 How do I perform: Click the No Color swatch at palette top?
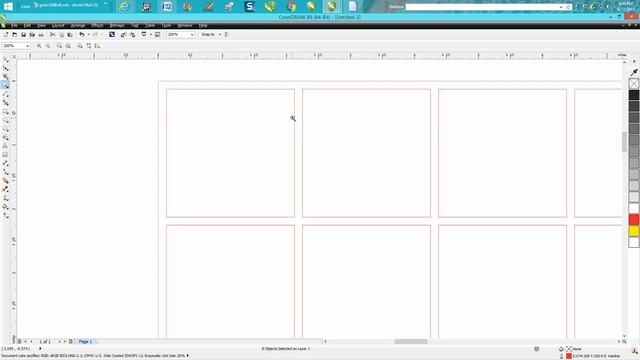[x=634, y=84]
